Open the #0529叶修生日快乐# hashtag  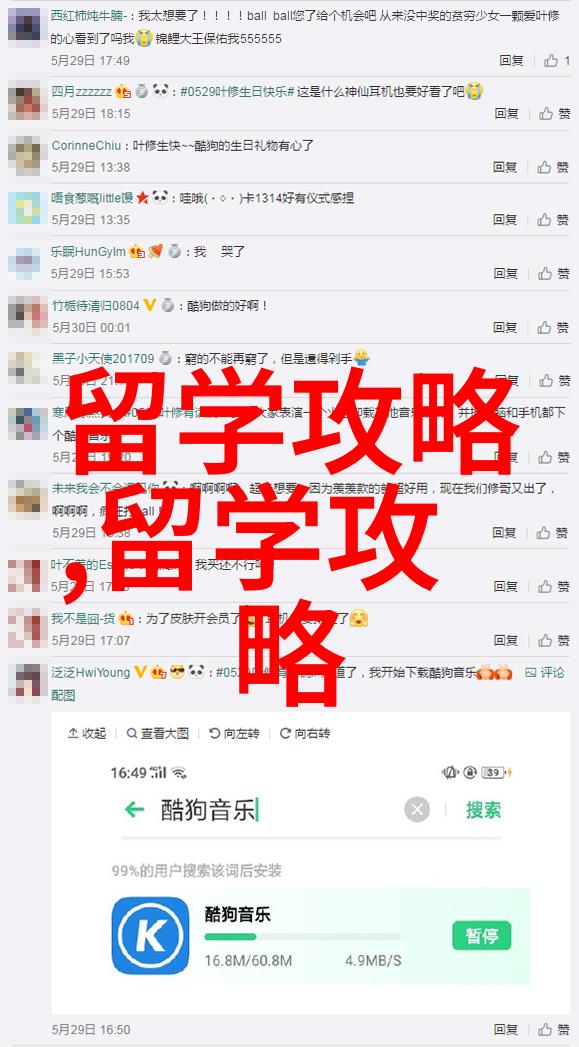[x=237, y=91]
